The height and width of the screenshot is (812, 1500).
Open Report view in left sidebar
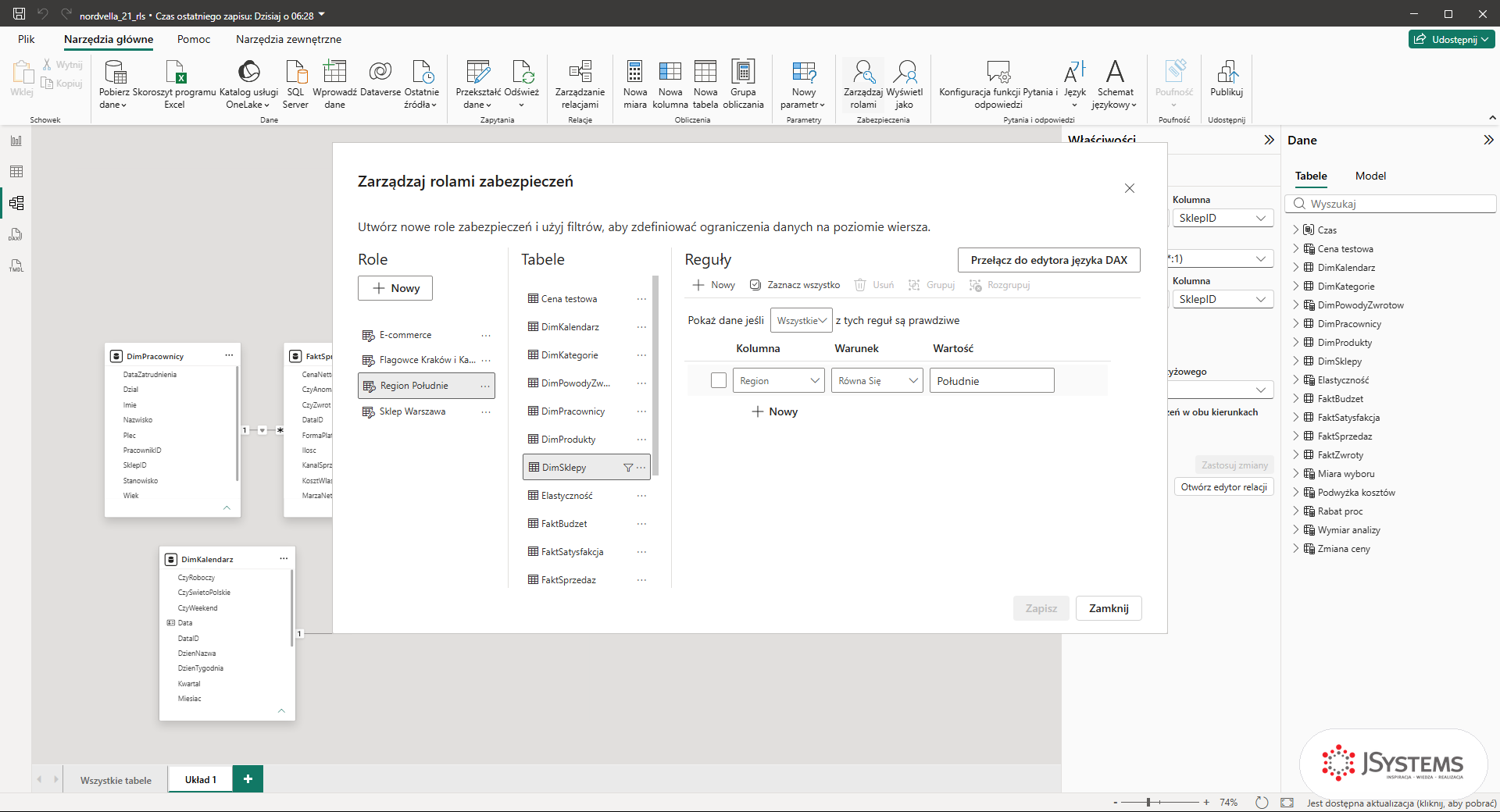(x=16, y=141)
